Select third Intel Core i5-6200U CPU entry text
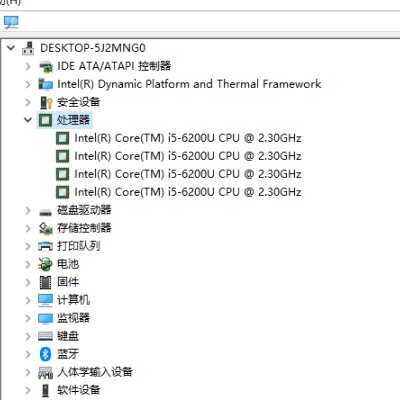 [188, 174]
